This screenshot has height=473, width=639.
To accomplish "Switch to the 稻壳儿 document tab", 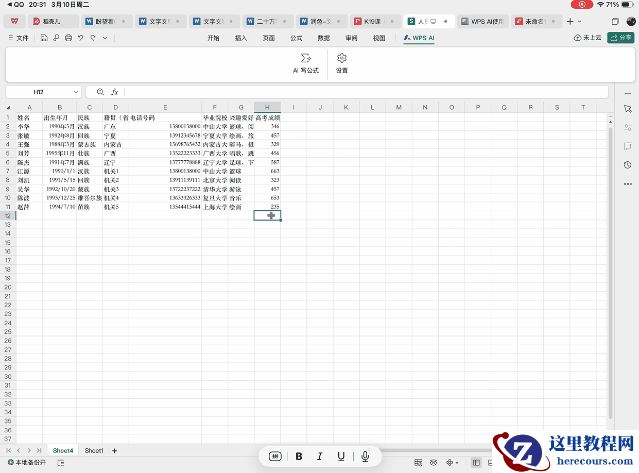I will pos(53,21).
